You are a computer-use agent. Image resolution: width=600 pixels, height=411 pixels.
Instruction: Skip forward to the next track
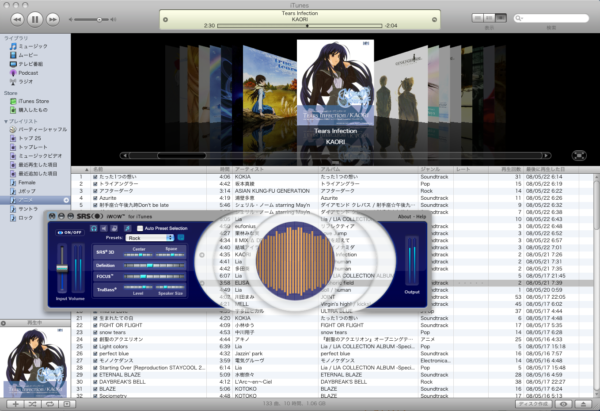tap(53, 19)
